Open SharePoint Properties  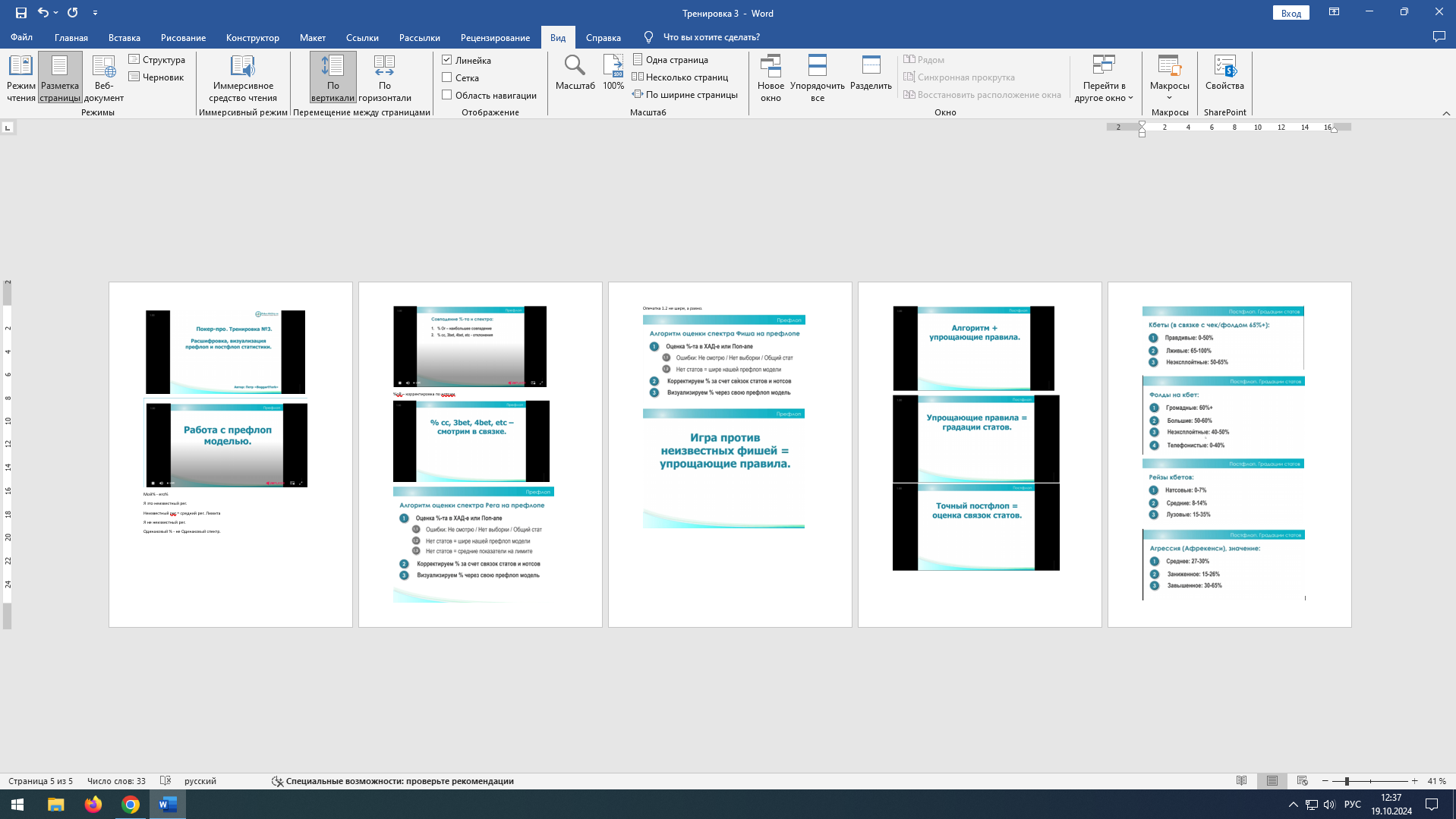[1224, 73]
